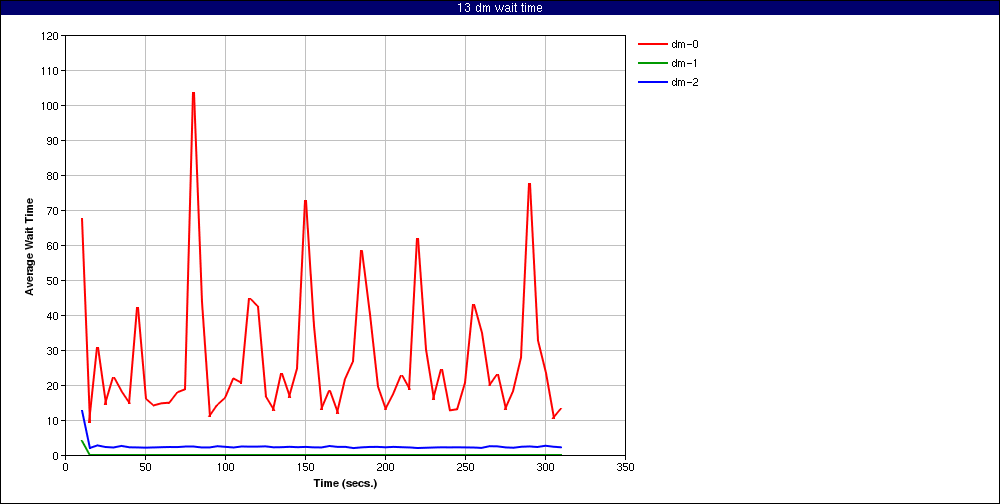Click the dm-0 starting point near 68
The width and height of the screenshot is (1000, 504).
(x=82, y=219)
